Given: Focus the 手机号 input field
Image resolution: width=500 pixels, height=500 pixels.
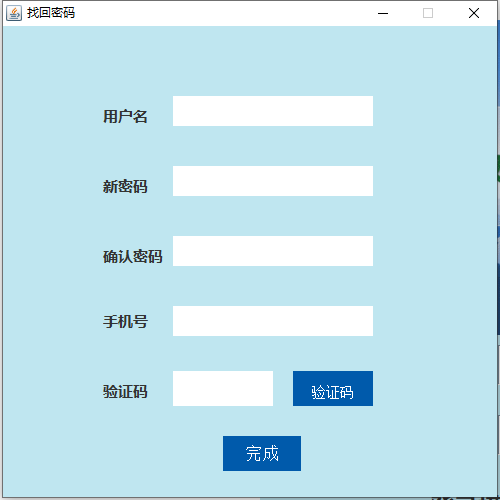Looking at the screenshot, I should (x=273, y=321).
